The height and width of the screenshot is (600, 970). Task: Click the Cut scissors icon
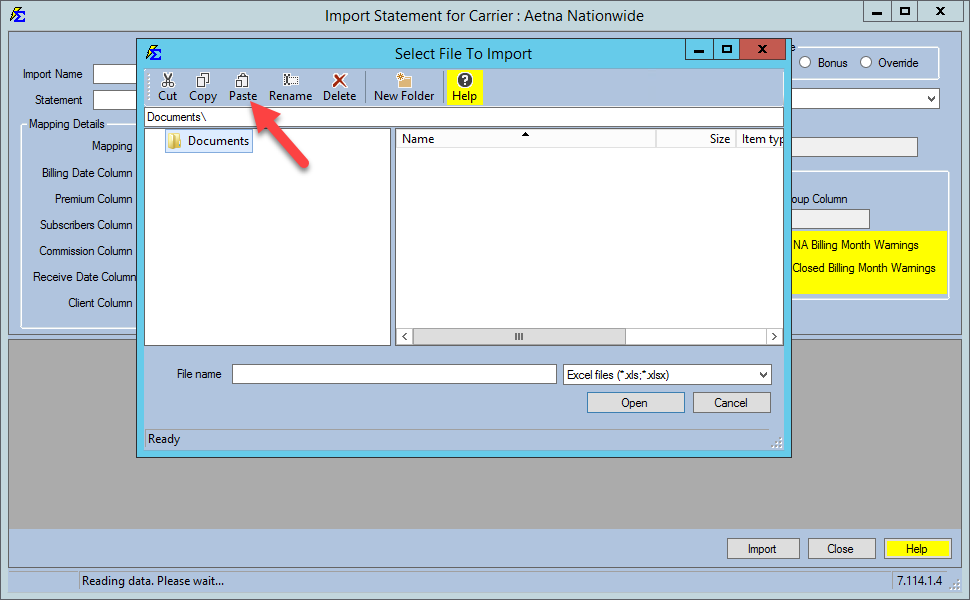tap(167, 81)
